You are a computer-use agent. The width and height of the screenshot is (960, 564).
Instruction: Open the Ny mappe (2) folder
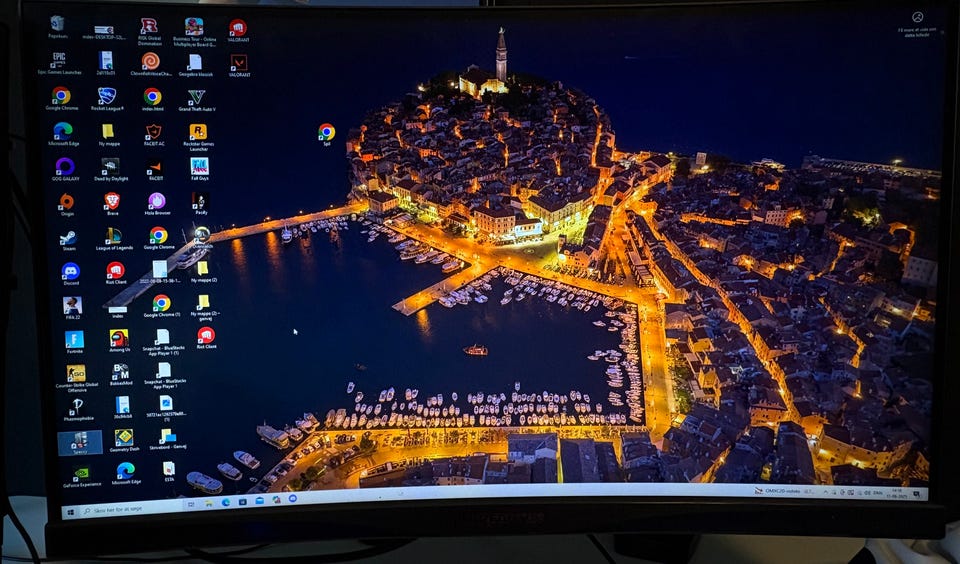click(203, 272)
